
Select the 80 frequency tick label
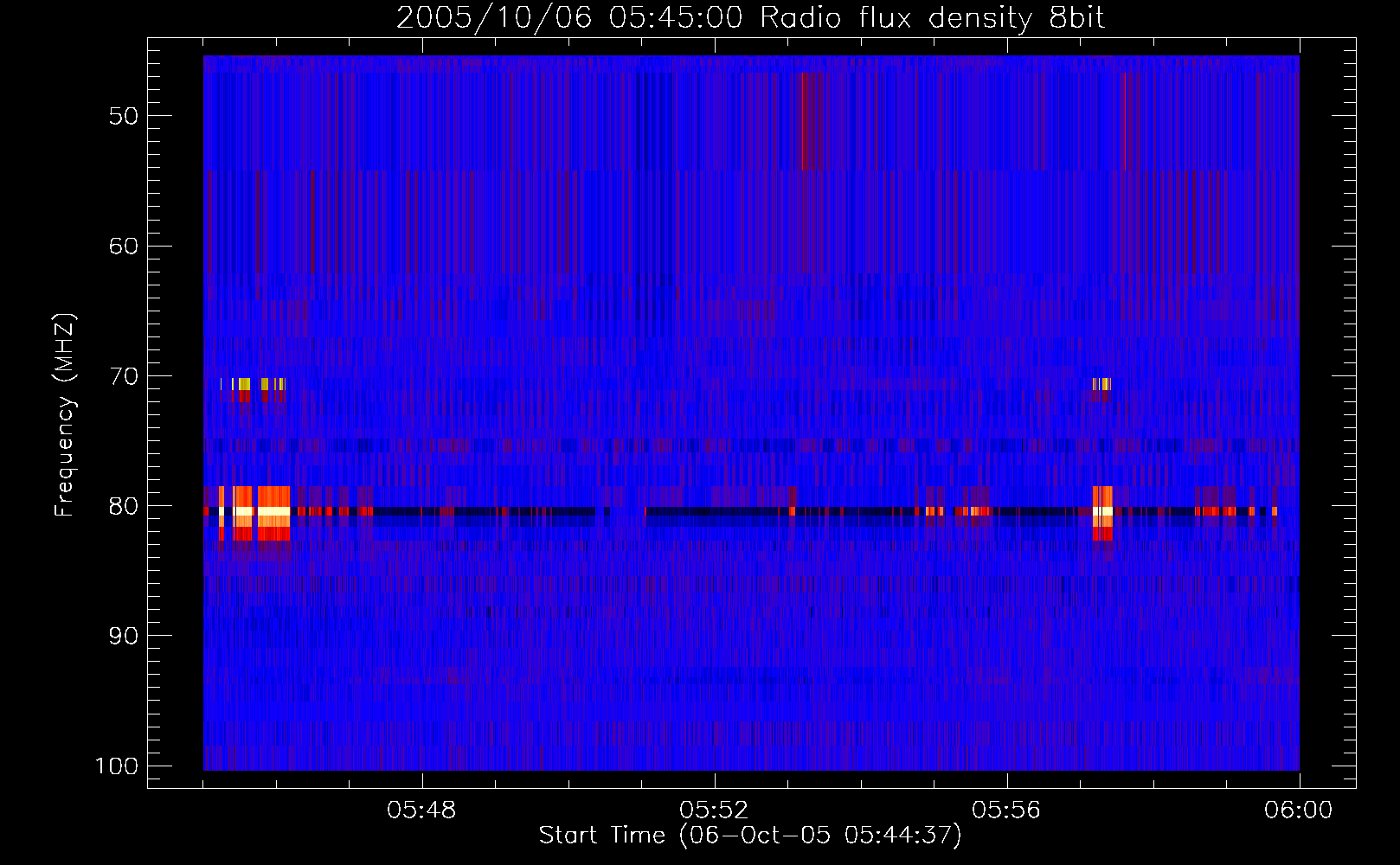(x=124, y=506)
